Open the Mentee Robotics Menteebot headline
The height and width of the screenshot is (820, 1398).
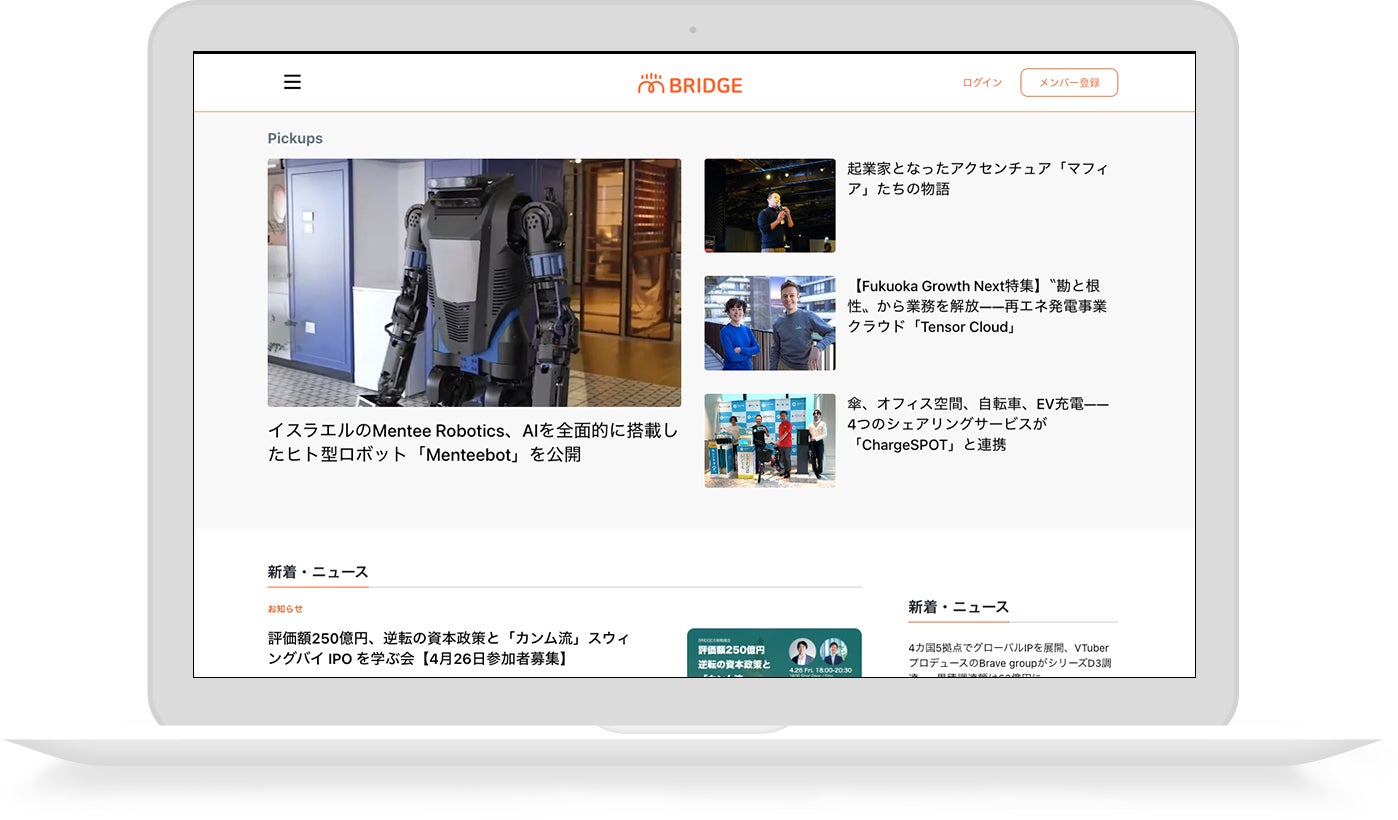point(473,442)
